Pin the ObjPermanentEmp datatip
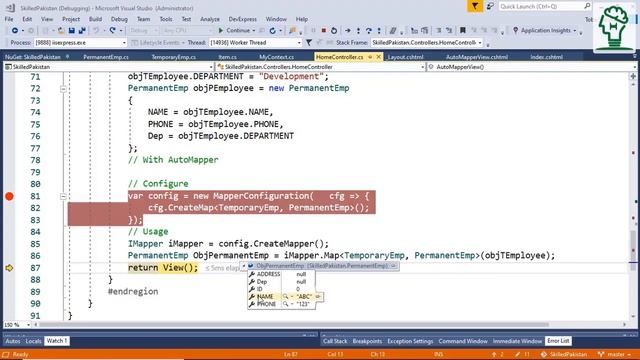Viewport: 640px width, 360px height. pos(393,266)
